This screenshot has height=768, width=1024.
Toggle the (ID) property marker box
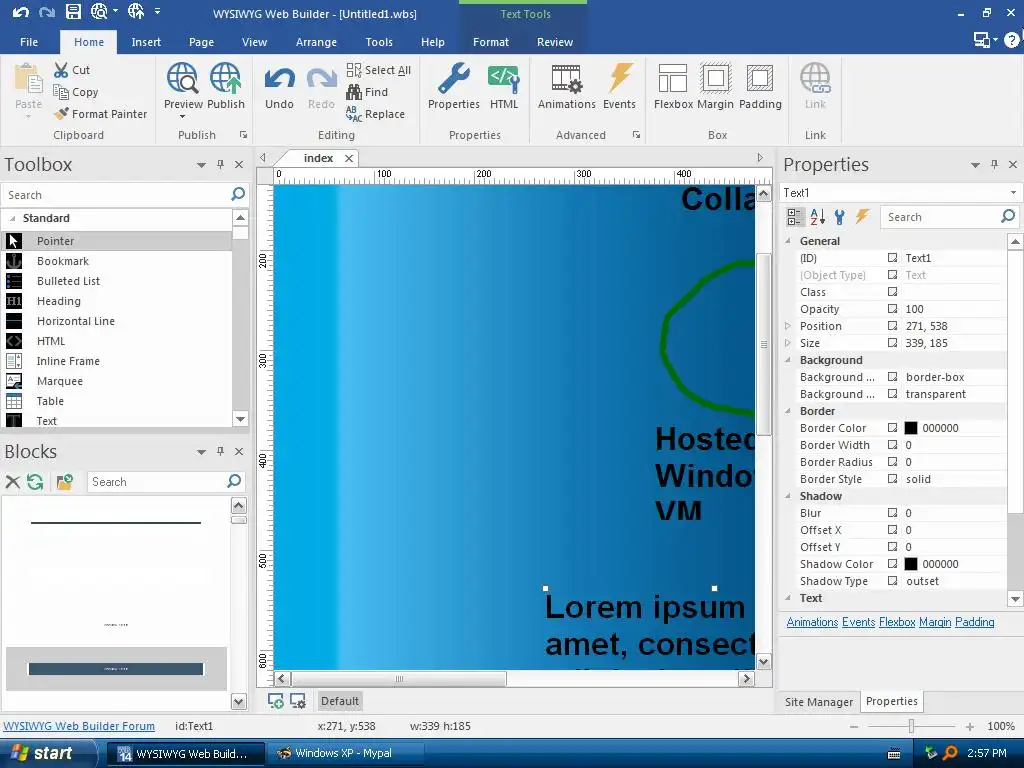click(892, 258)
